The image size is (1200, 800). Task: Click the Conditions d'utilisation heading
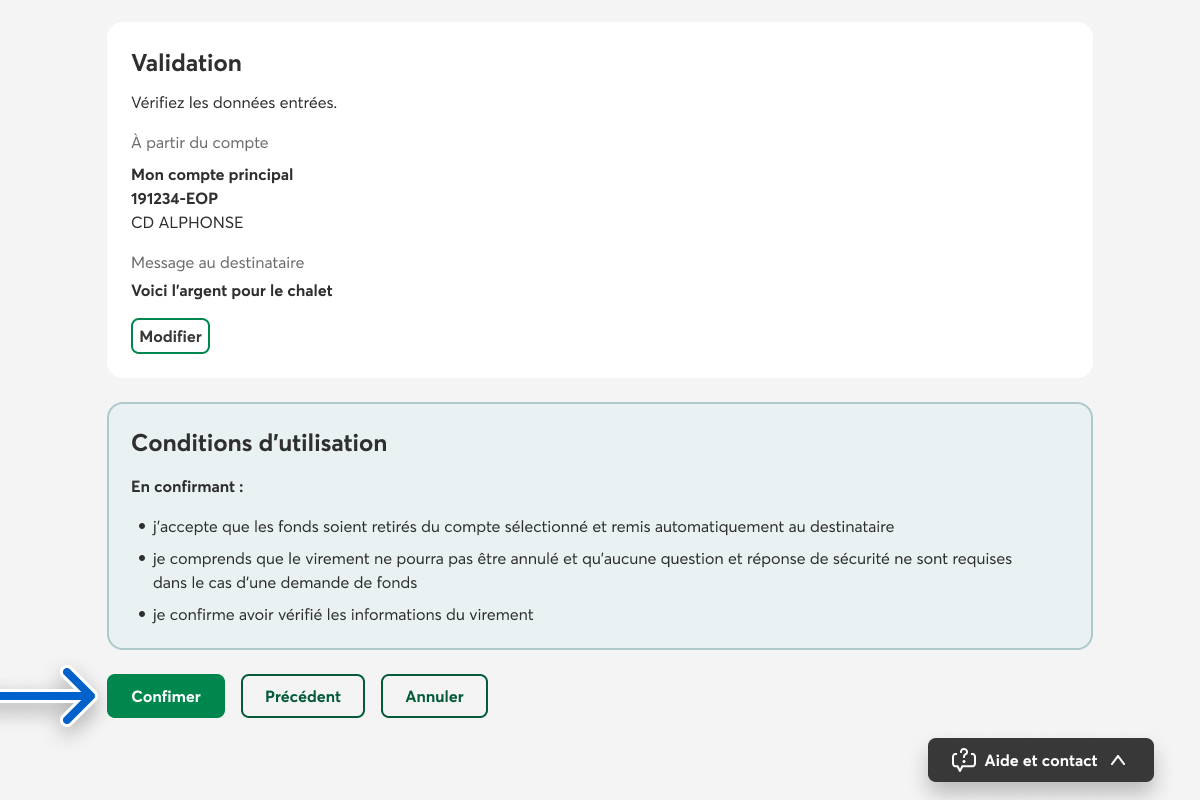point(259,443)
